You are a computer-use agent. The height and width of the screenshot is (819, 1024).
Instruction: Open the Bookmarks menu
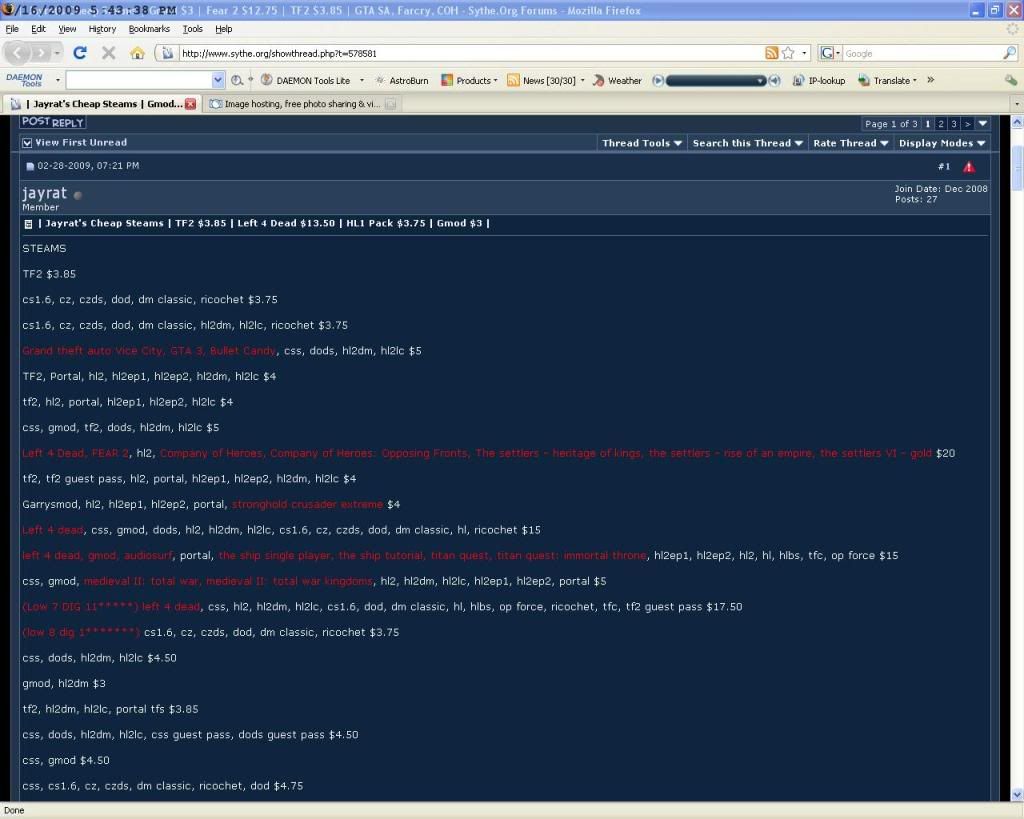tap(149, 29)
